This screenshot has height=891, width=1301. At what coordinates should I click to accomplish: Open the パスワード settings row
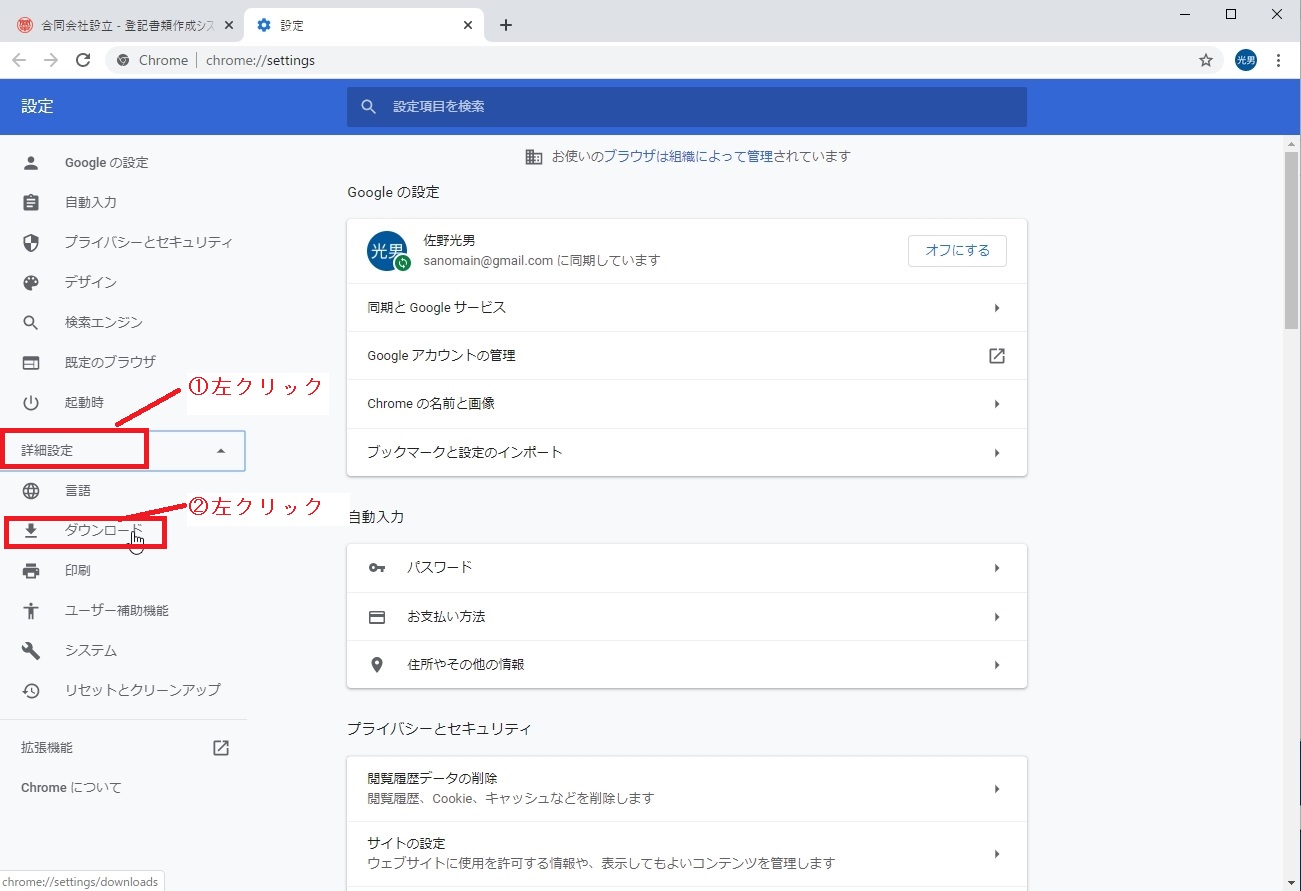[686, 568]
